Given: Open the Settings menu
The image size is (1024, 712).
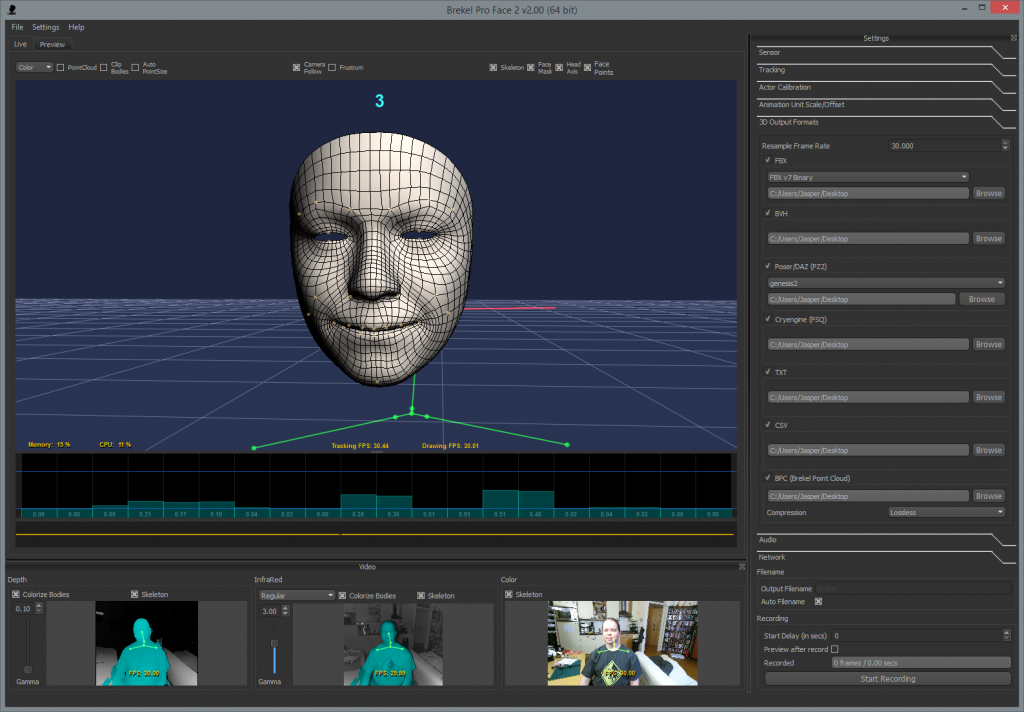Looking at the screenshot, I should (x=46, y=27).
